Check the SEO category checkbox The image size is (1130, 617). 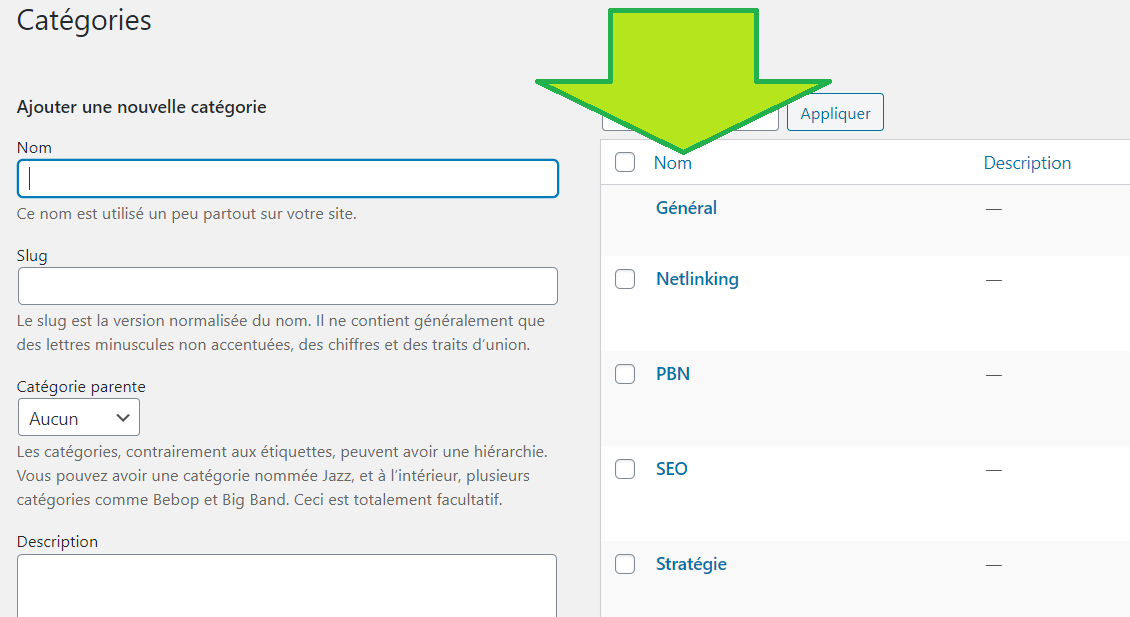click(x=625, y=469)
